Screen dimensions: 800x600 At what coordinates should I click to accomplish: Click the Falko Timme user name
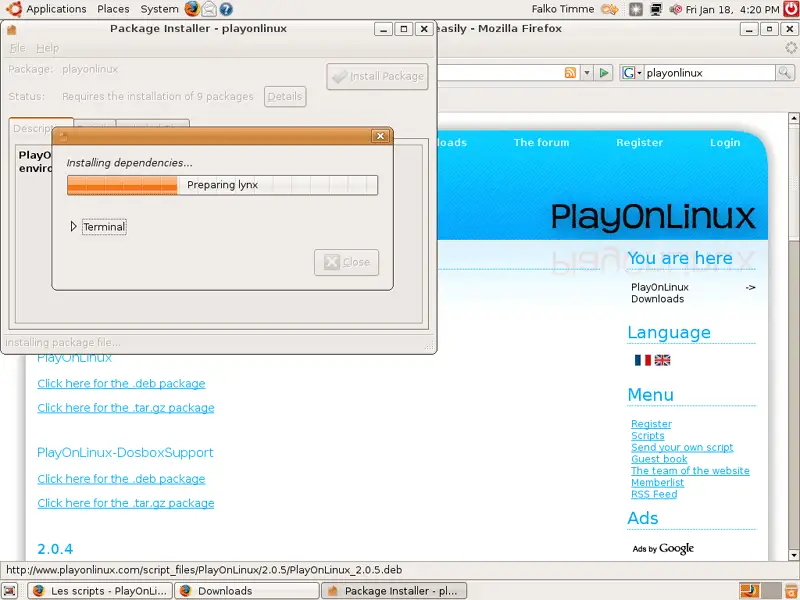pos(563,9)
